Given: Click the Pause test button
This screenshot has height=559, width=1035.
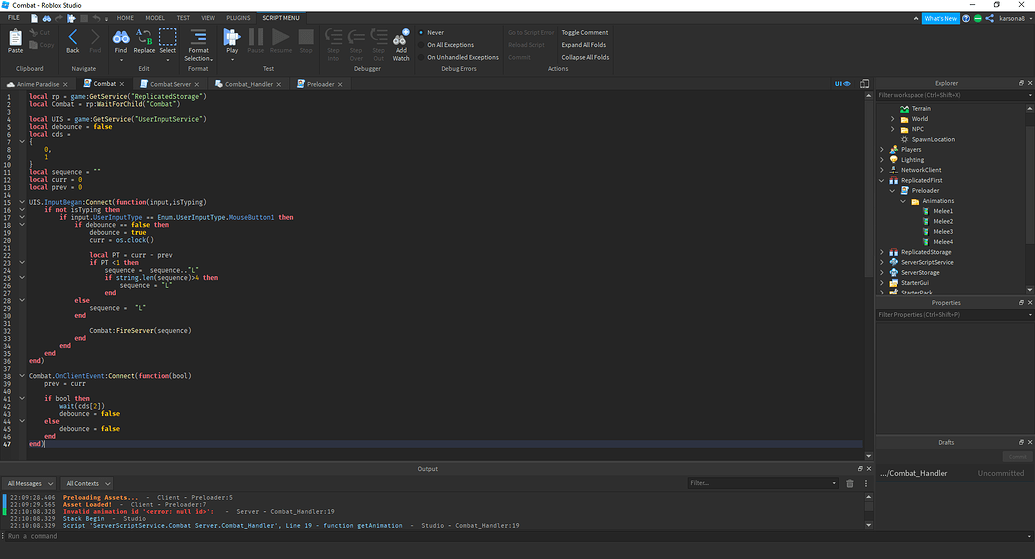Looking at the screenshot, I should tap(255, 36).
